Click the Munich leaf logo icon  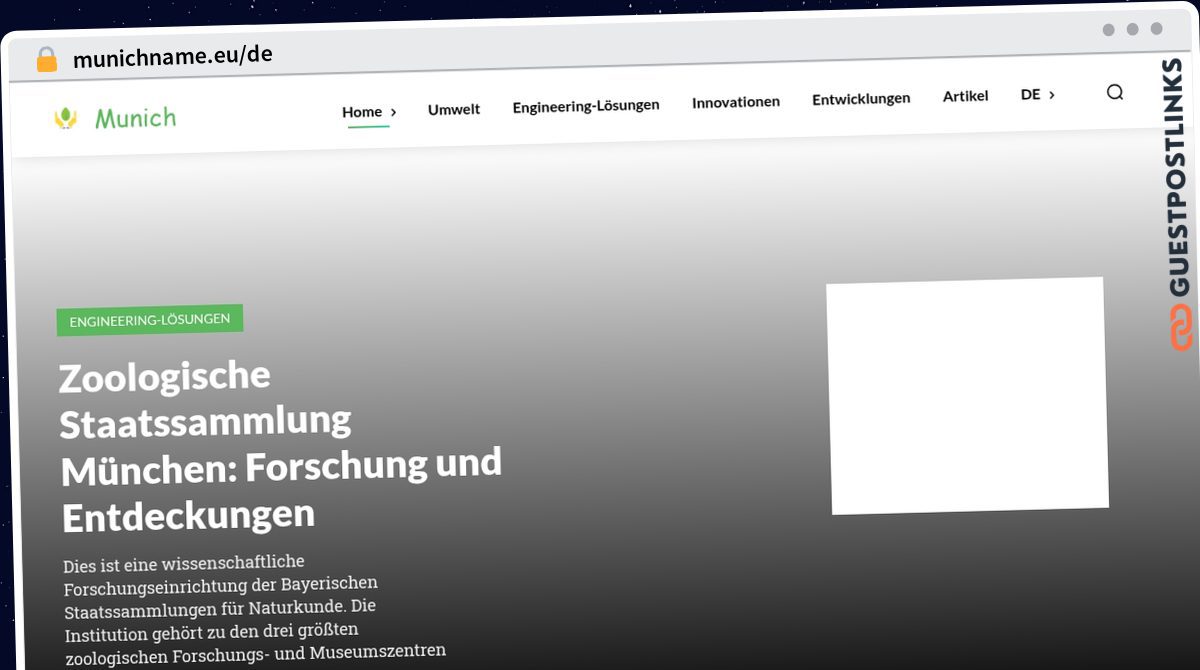(x=66, y=118)
